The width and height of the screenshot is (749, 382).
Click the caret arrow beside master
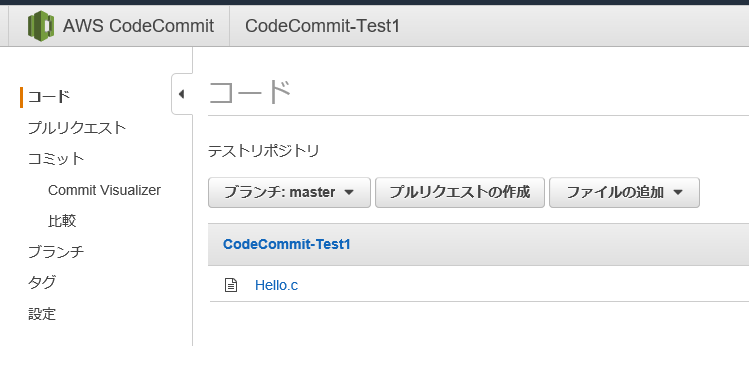pyautogui.click(x=349, y=192)
